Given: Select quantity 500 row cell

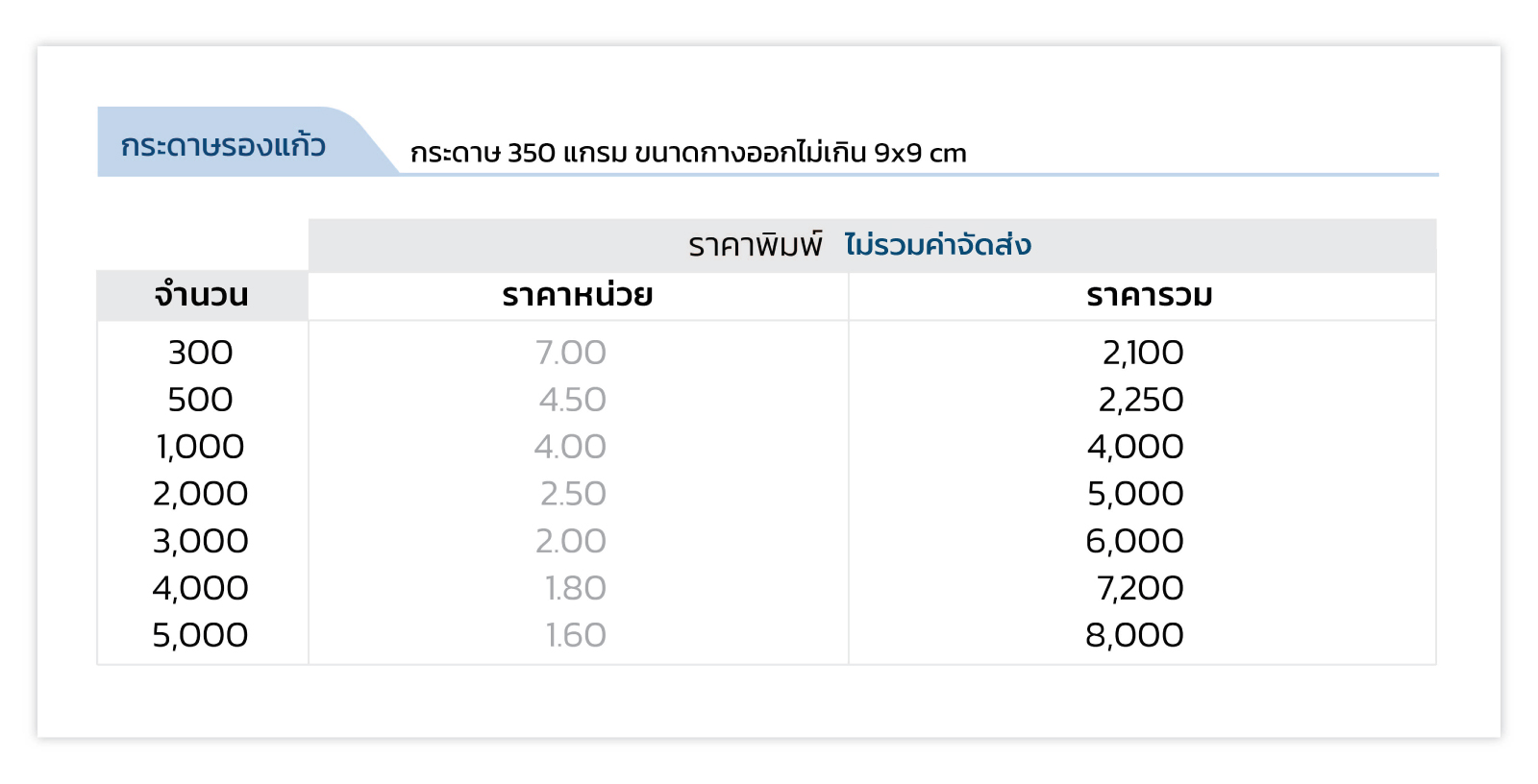Looking at the screenshot, I should click(x=201, y=400).
